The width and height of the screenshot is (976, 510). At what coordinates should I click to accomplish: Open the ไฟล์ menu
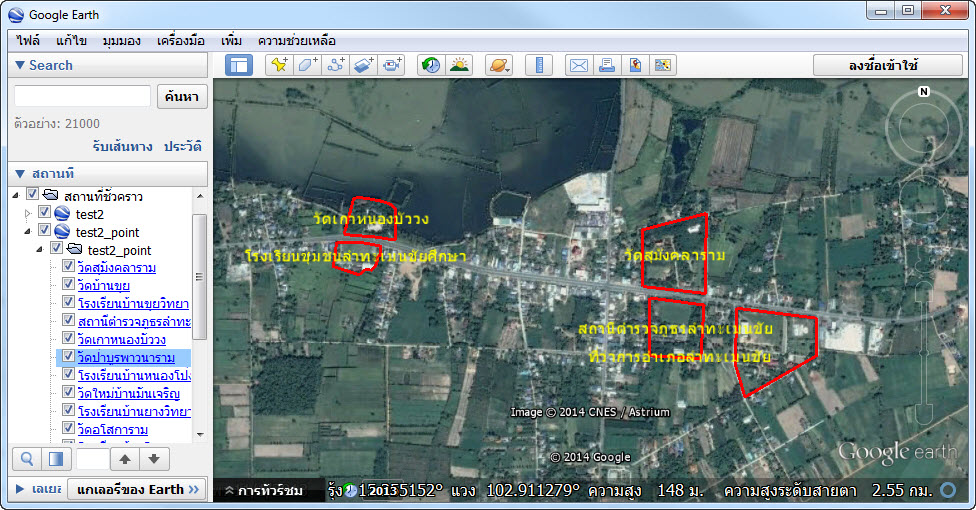point(28,41)
